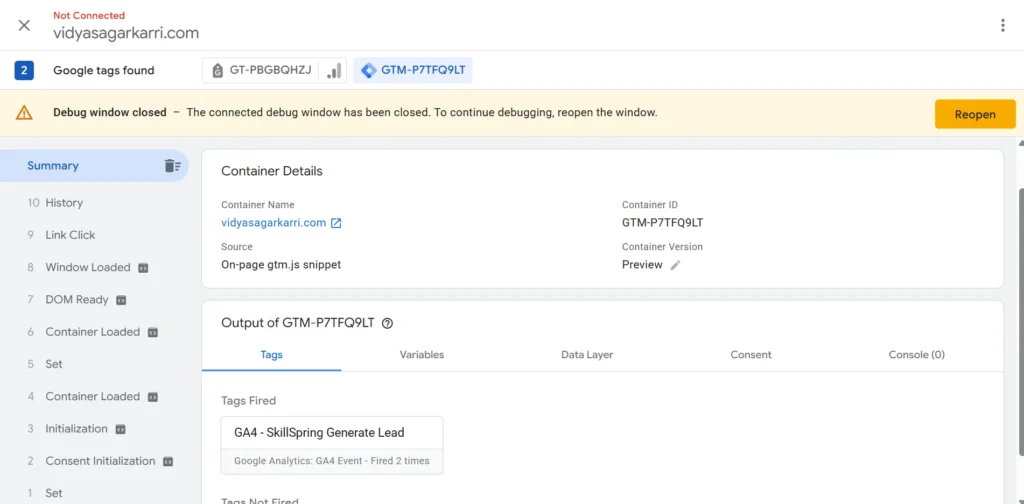1024x504 pixels.
Task: Click the code icon beside DOM Ready
Action: 121,300
